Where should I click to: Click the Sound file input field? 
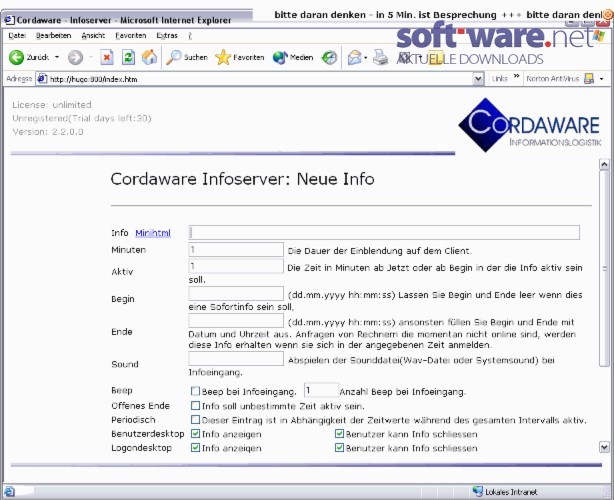[236, 359]
